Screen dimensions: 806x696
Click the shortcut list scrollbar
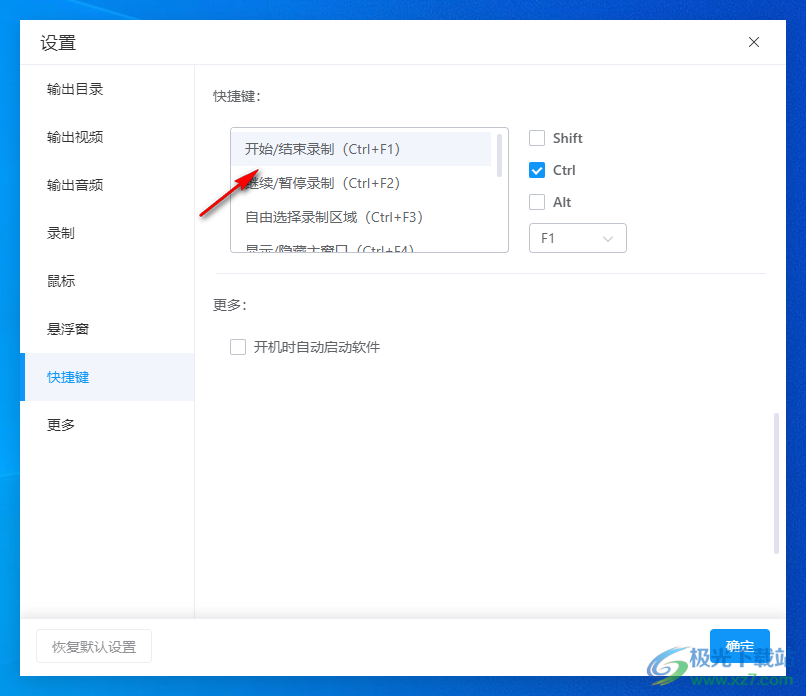click(x=499, y=155)
